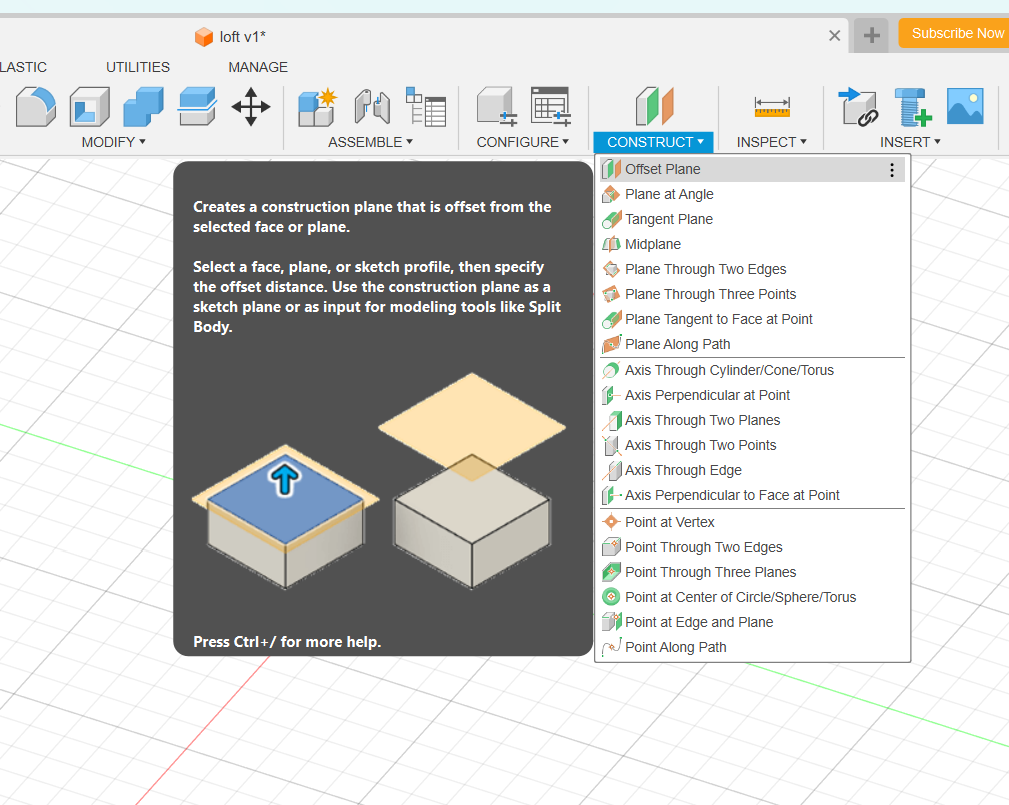This screenshot has height=805, width=1009.
Task: Open the bill of materials table icon
Action: pos(426,107)
